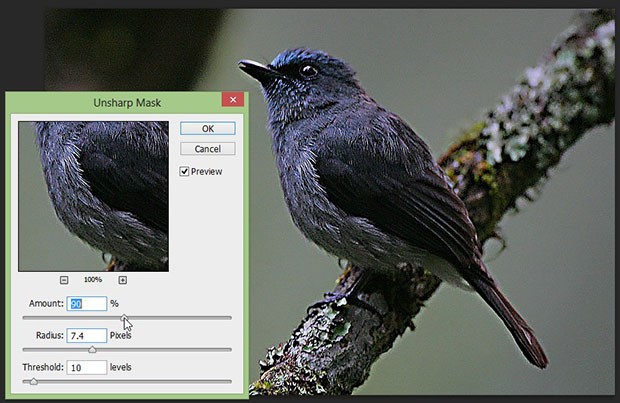The width and height of the screenshot is (620, 403).
Task: Click the bird's eye on the canvas
Action: [x=306, y=71]
